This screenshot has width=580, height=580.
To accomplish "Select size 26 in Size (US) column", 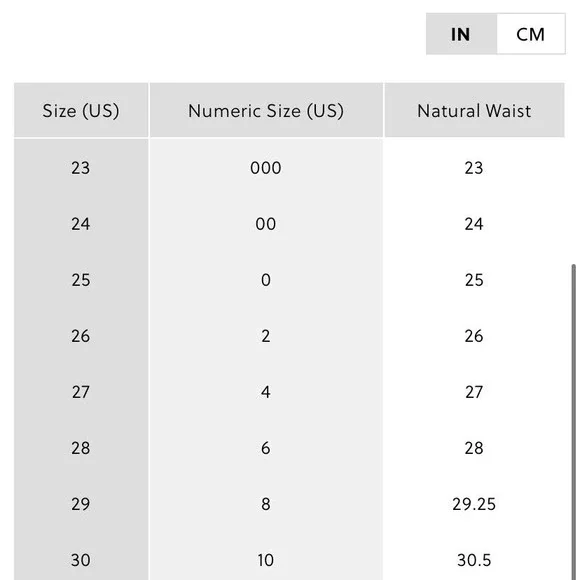I will point(81,336).
